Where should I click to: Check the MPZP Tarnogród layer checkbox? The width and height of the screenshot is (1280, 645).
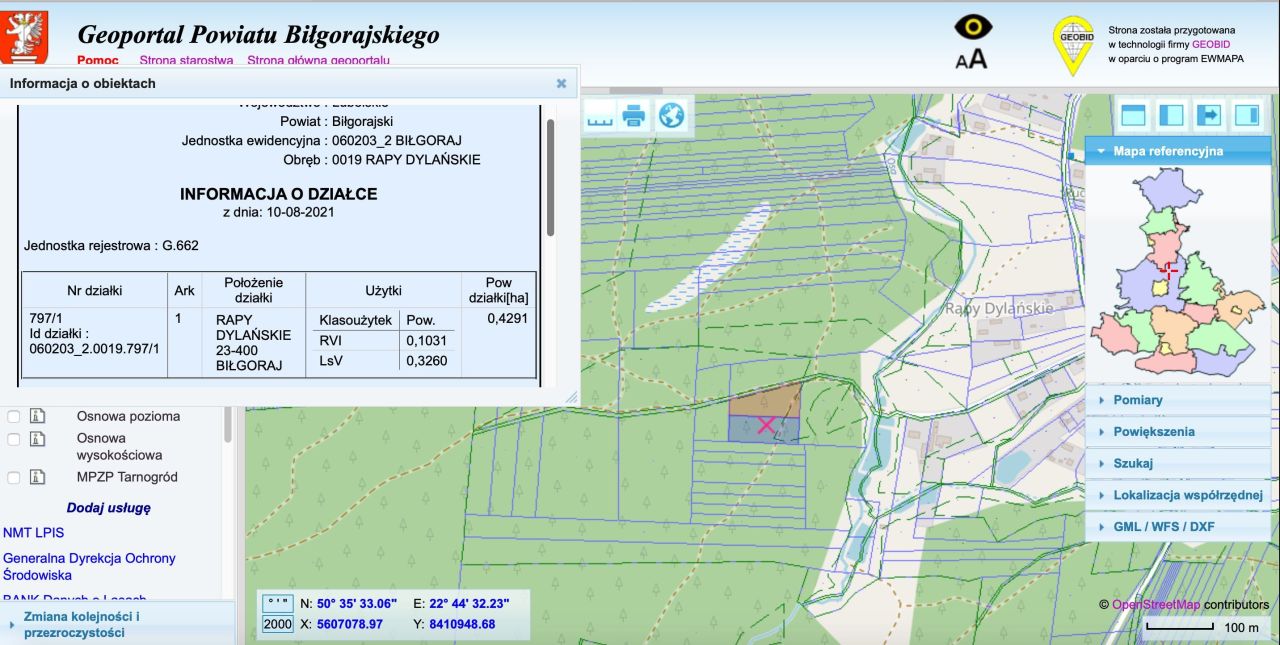[x=14, y=477]
